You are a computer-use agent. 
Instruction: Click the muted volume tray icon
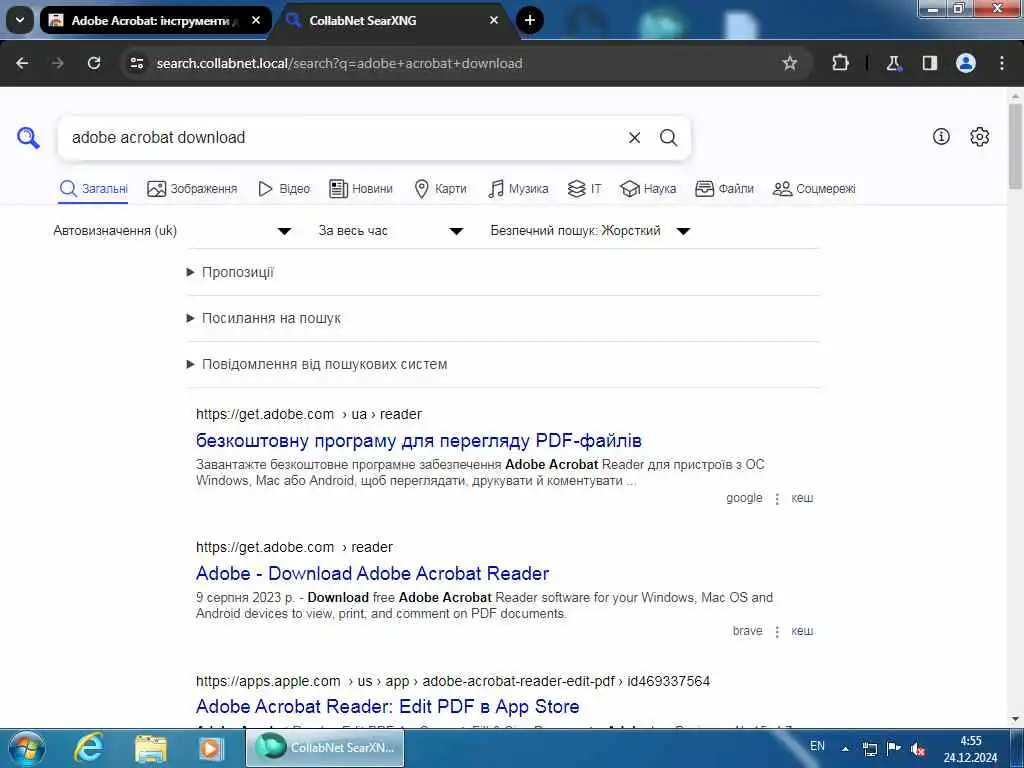tap(918, 748)
